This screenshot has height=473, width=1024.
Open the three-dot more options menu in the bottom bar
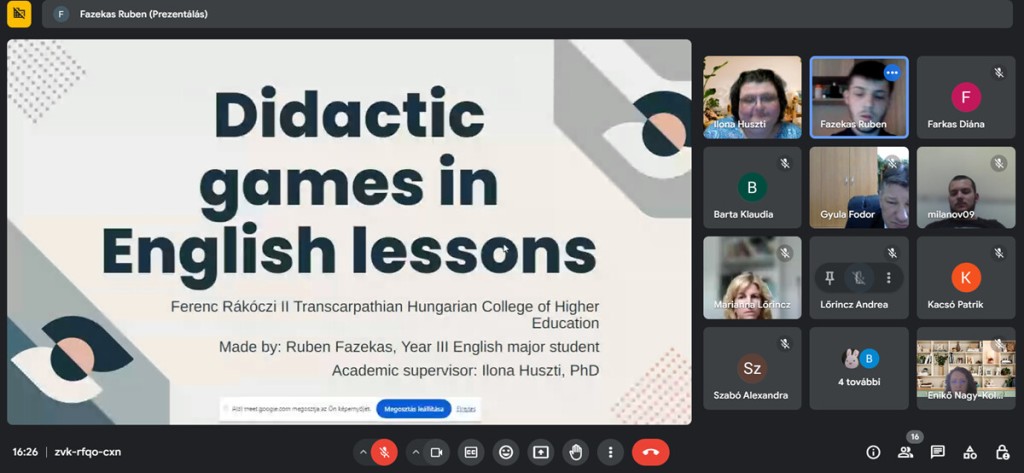click(609, 452)
